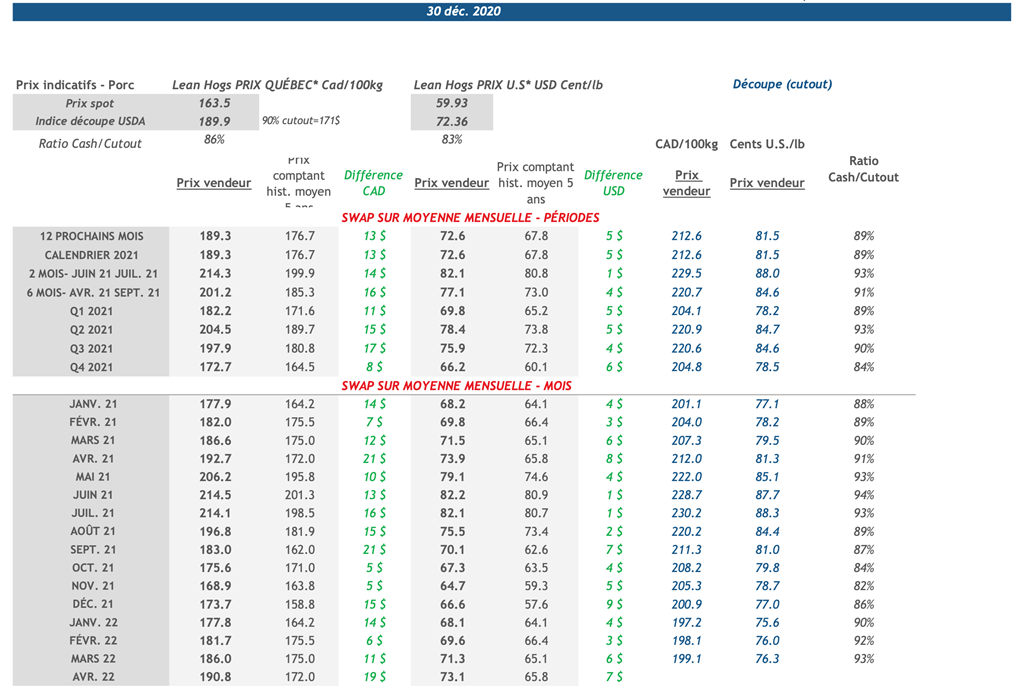
Task: Select the SWAP SUR MOYENNE MENSUELLE - MOIS title
Action: [x=456, y=385]
